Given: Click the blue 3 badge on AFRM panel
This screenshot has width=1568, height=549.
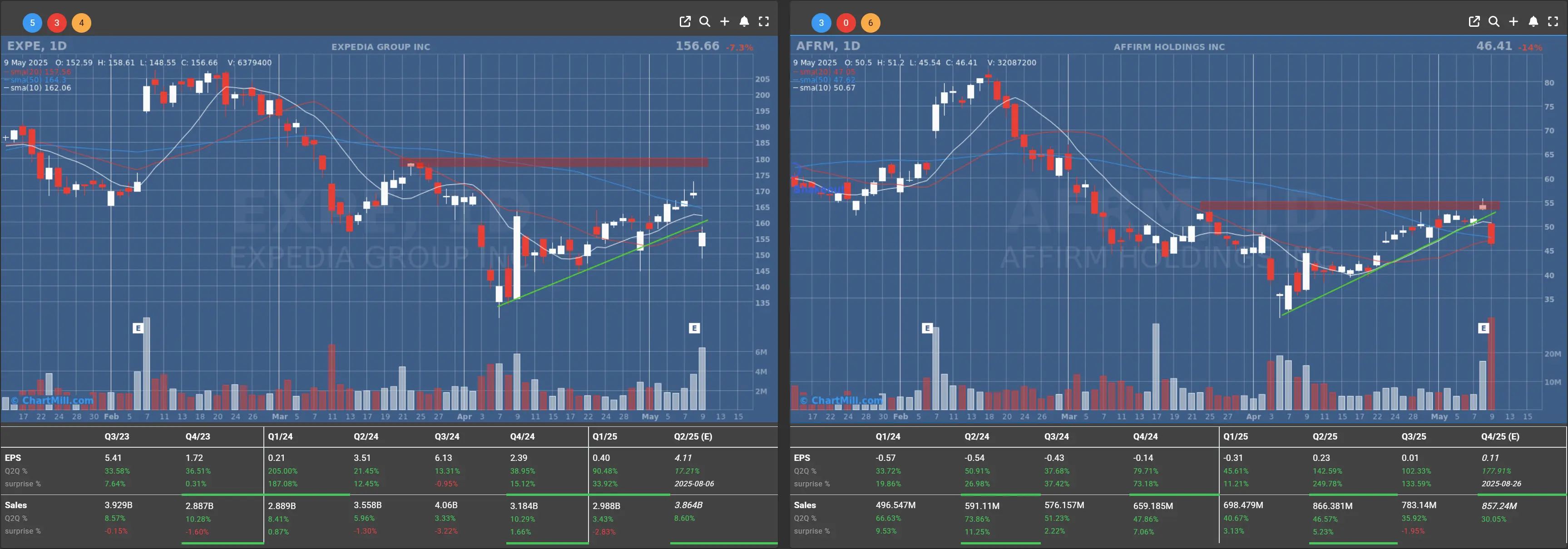Looking at the screenshot, I should [821, 23].
